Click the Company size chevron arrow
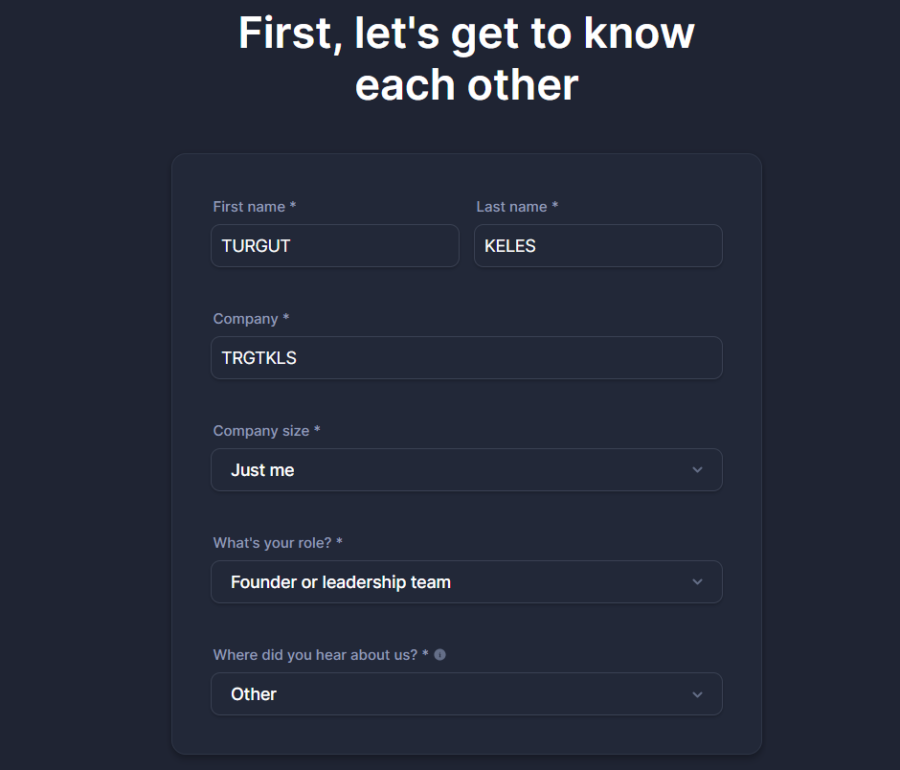Screen dimensions: 900x770 click(x=697, y=470)
